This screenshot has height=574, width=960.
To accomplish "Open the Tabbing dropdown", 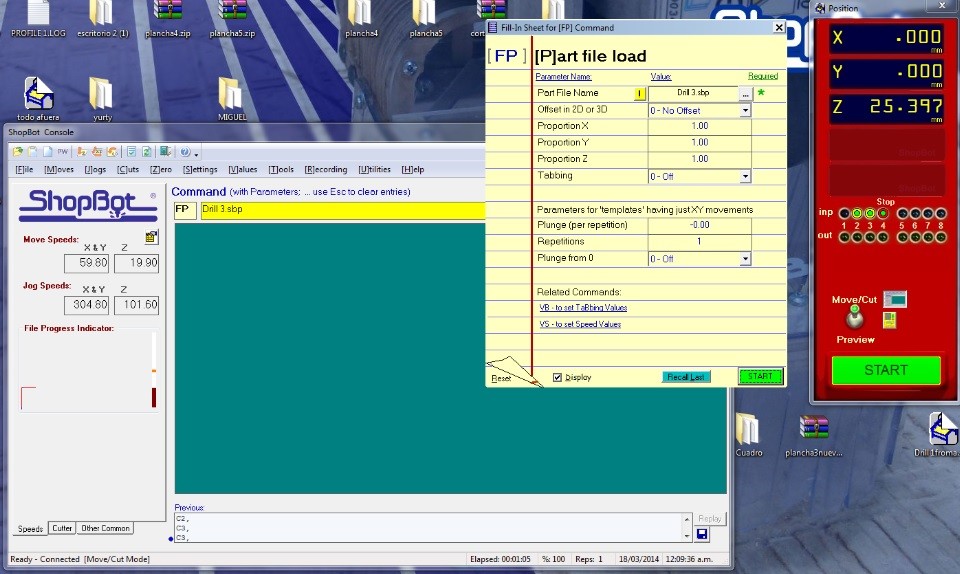I will point(745,177).
